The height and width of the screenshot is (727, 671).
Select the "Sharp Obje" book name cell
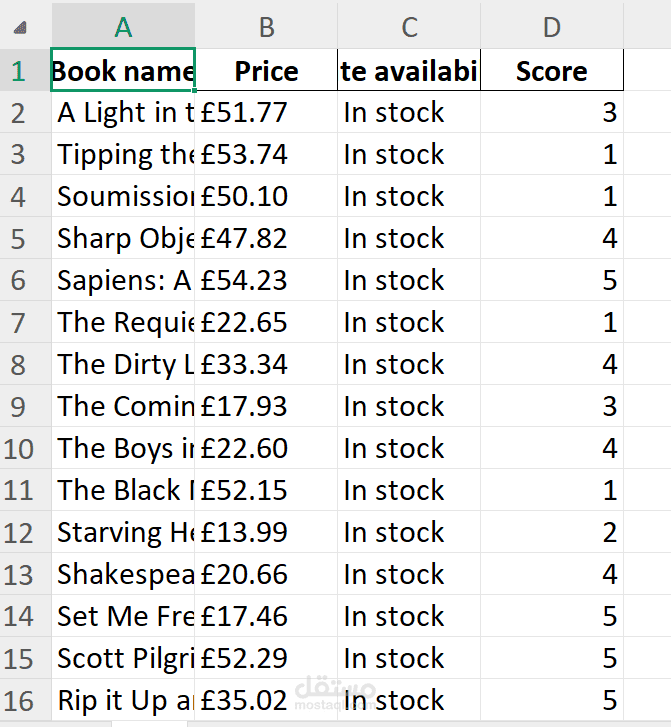click(x=123, y=238)
